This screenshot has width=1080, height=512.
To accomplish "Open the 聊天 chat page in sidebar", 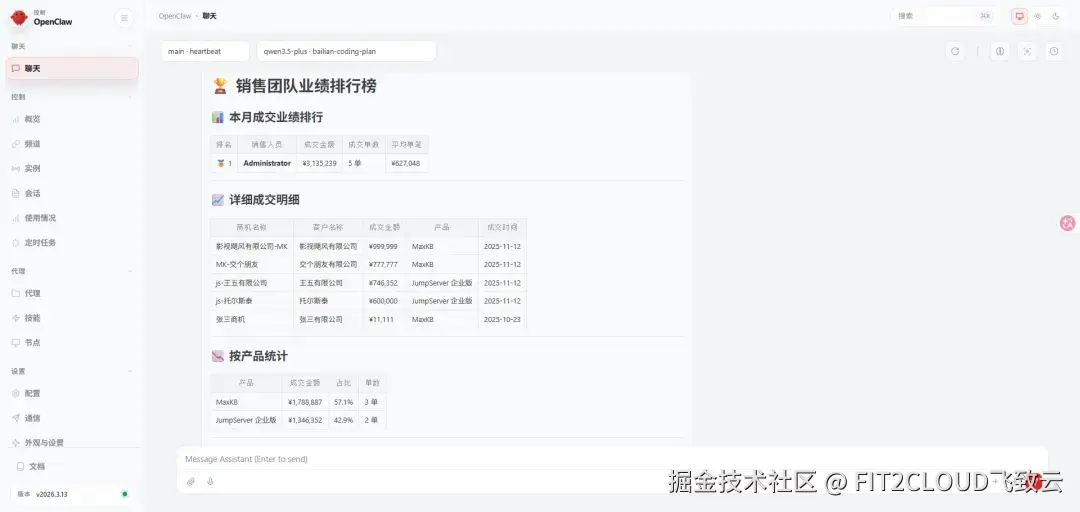I will coord(72,68).
